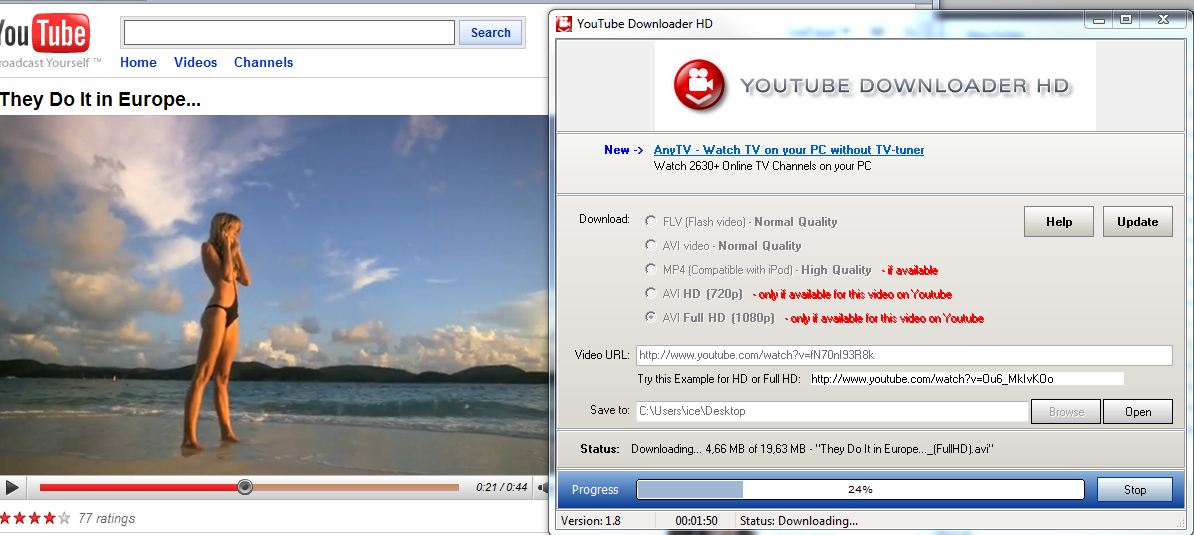The image size is (1194, 535).
Task: Select FLV Normal Quality radio option
Action: (x=650, y=221)
